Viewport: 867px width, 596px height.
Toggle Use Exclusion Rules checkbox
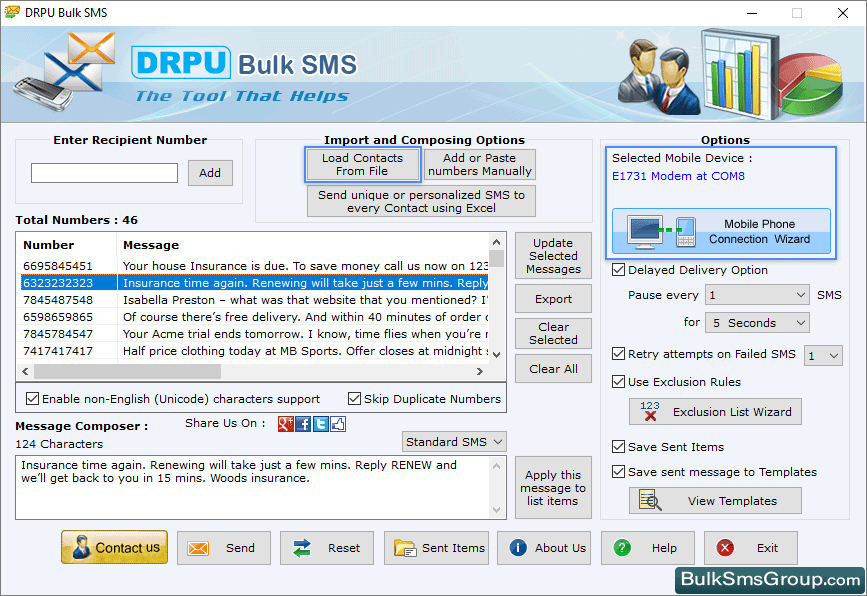click(x=618, y=381)
